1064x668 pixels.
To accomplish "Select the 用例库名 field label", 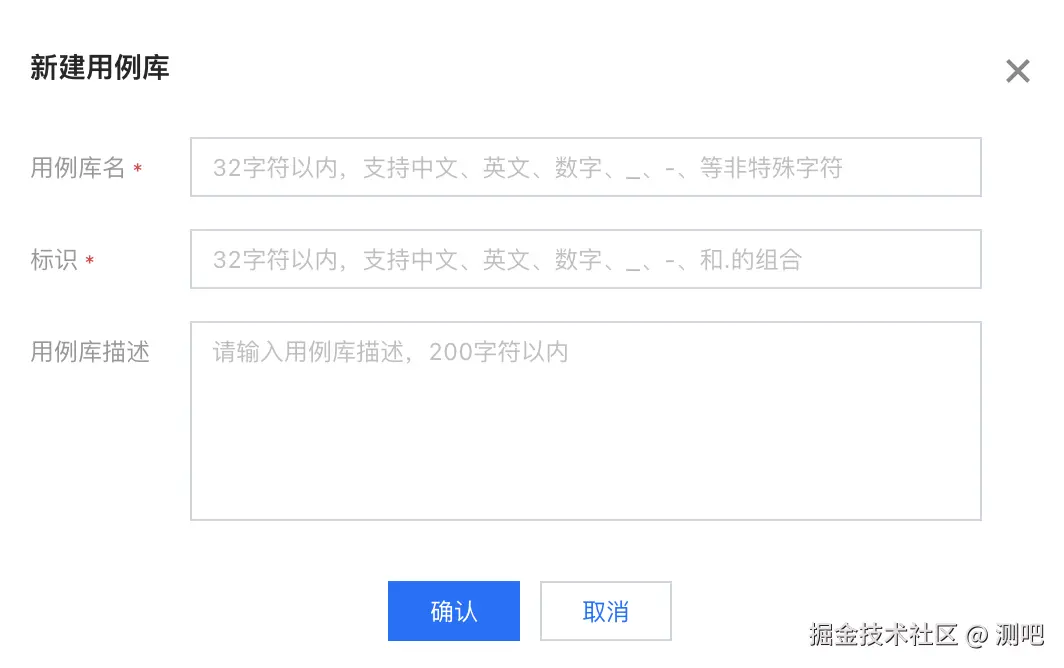I will tap(77, 168).
